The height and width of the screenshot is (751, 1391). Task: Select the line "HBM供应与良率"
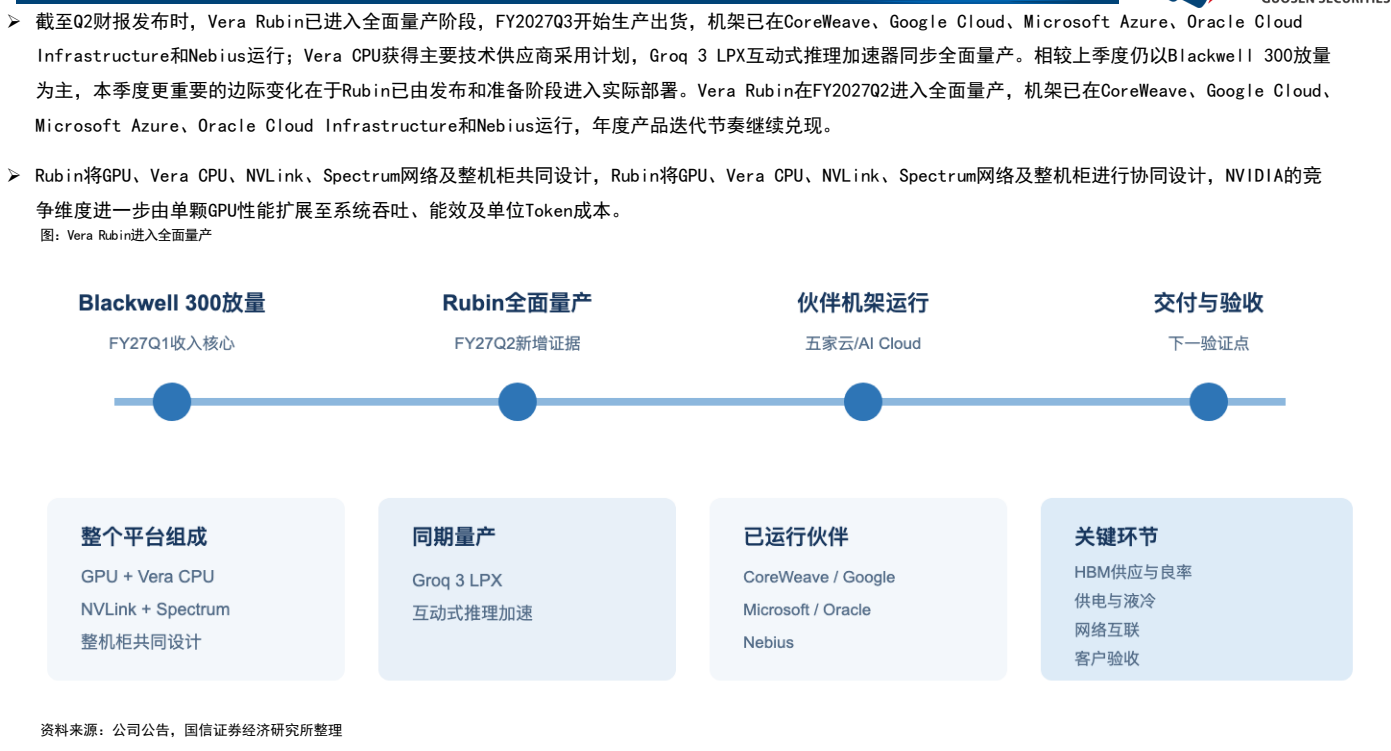click(1133, 572)
